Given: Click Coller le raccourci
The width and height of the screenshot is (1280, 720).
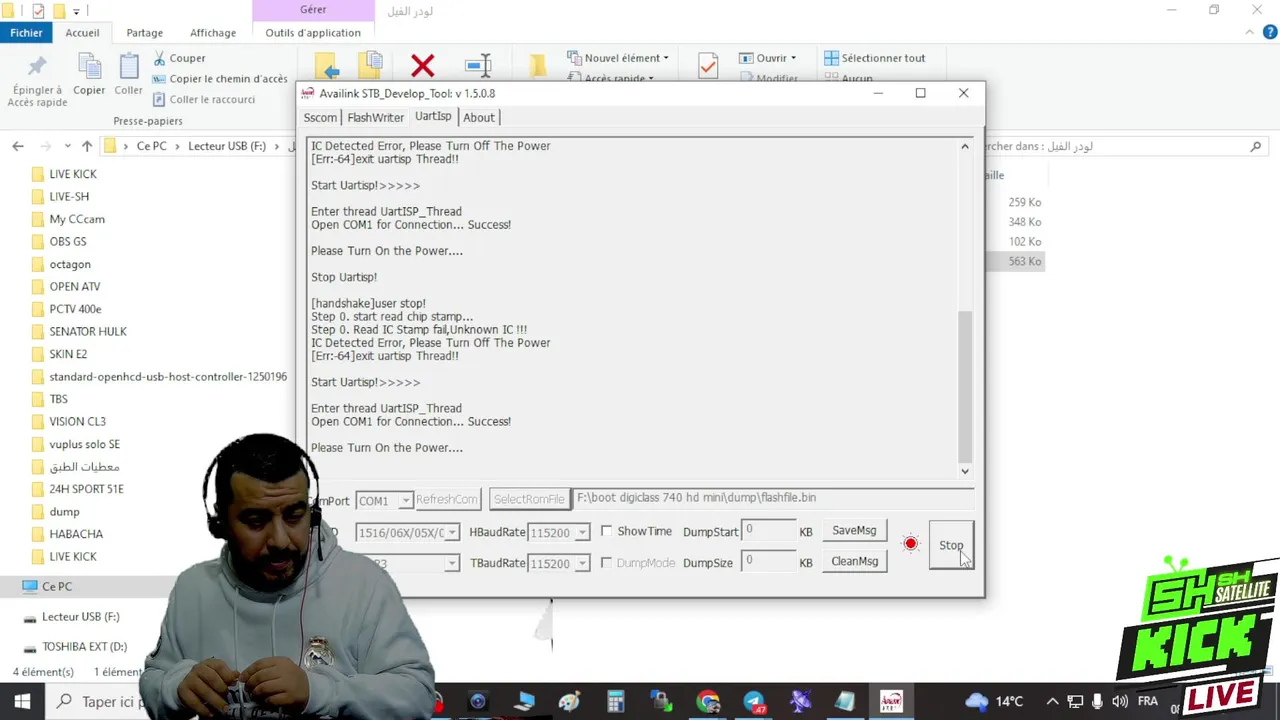Looking at the screenshot, I should [204, 99].
